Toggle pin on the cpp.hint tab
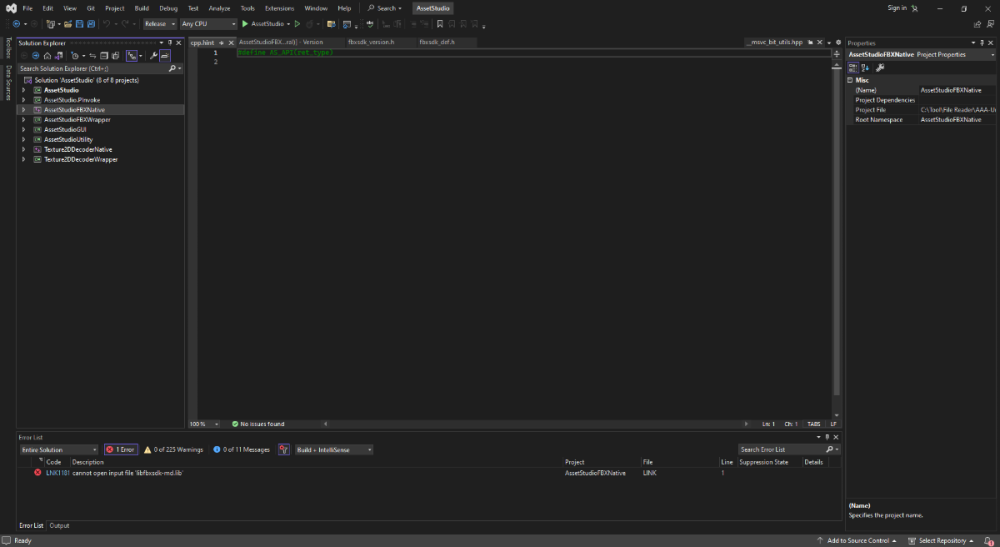 221,43
